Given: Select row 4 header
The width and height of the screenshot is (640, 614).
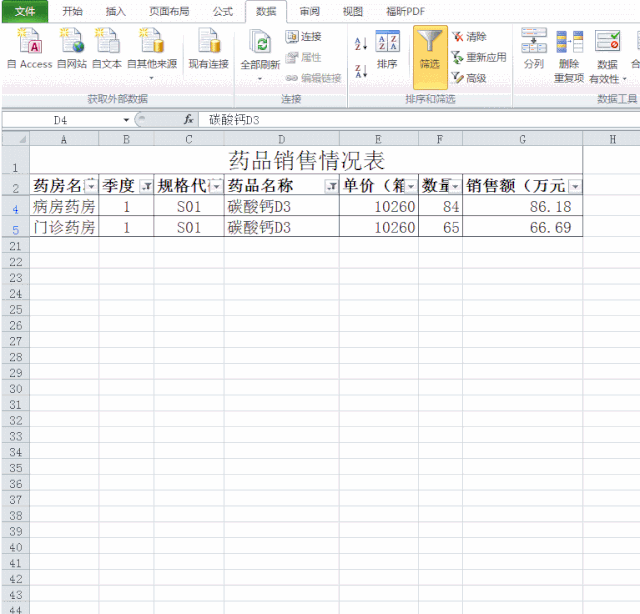Looking at the screenshot, I should 16,208.
